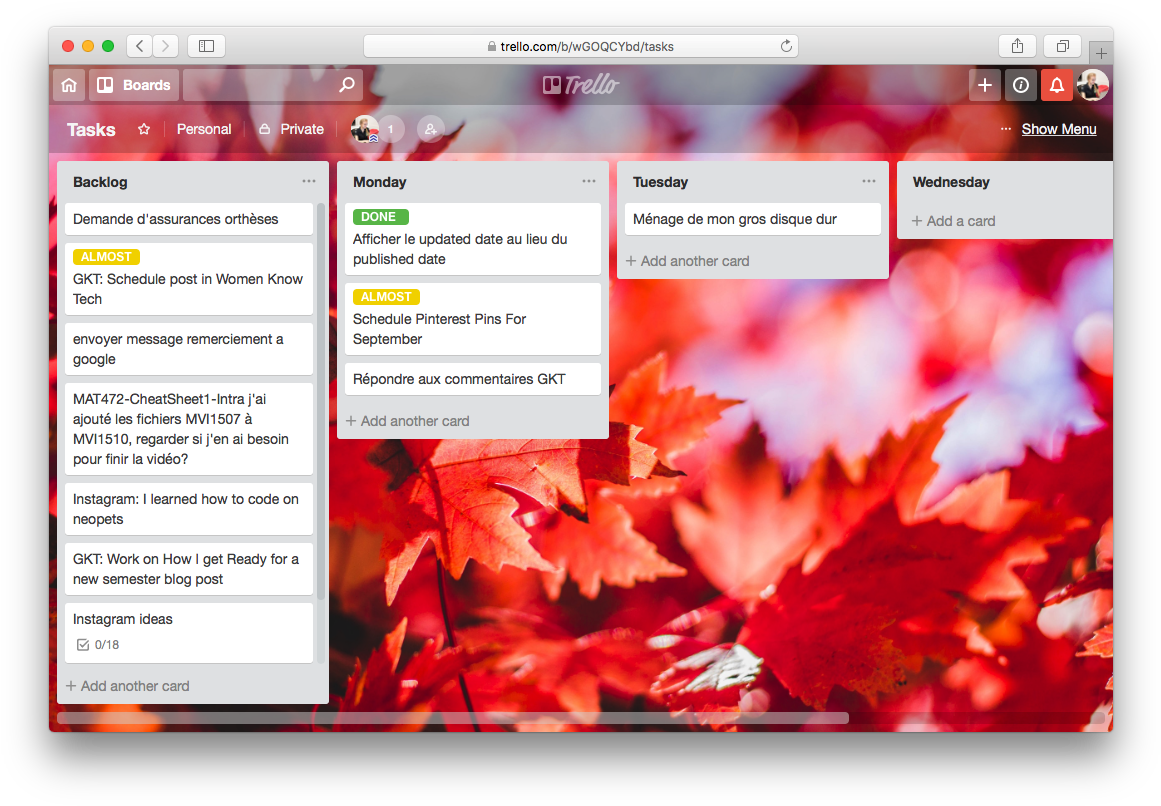Open the notification bell
This screenshot has height=806, width=1161.
(1057, 85)
